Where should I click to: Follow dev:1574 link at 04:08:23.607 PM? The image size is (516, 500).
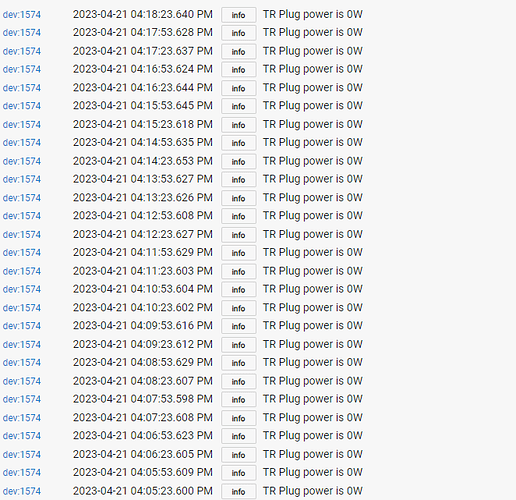22,381
